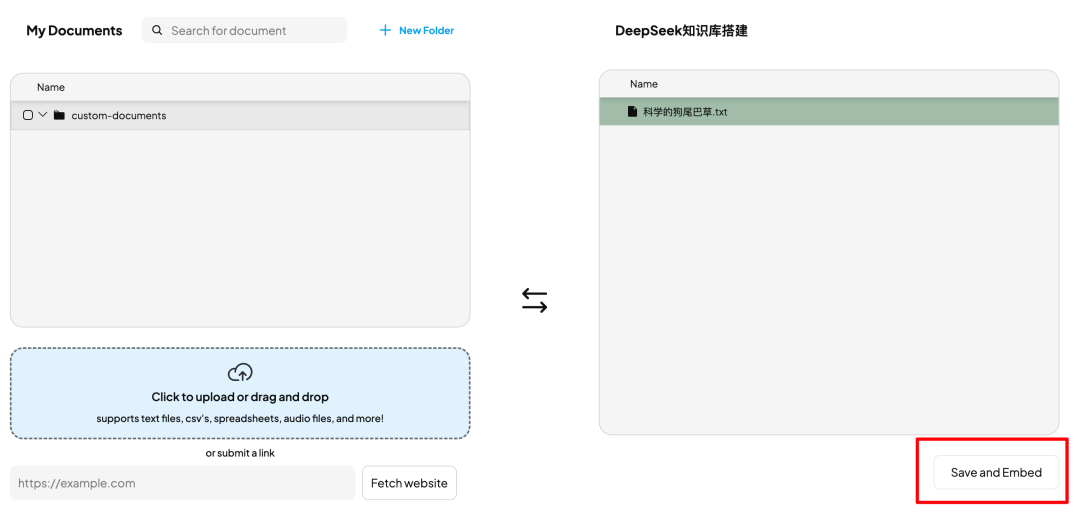The image size is (1080, 517).
Task: Click the search magnifier icon
Action: pyautogui.click(x=157, y=30)
